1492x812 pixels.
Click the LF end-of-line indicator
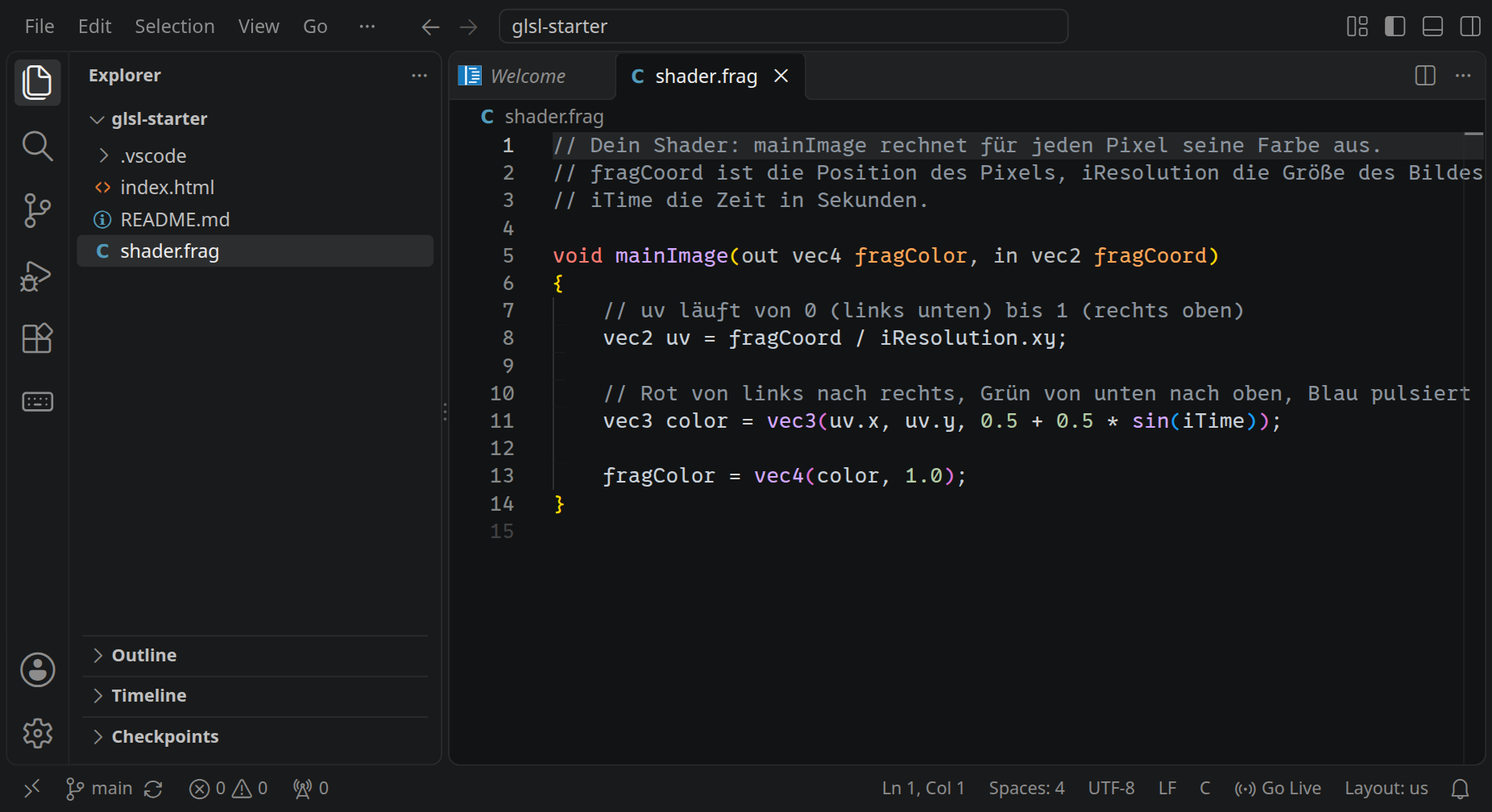pos(1167,789)
